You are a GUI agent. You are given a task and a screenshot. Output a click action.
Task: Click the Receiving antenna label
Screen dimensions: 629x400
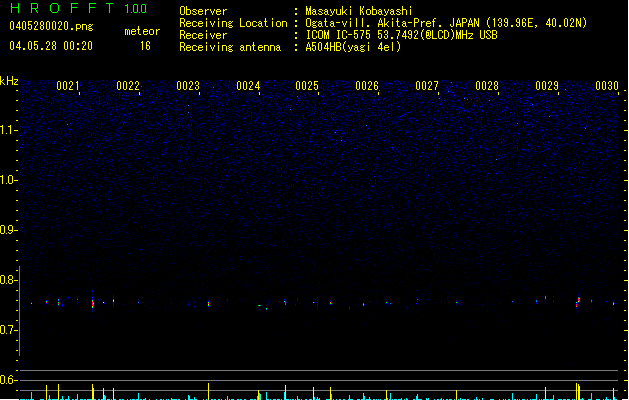click(230, 47)
